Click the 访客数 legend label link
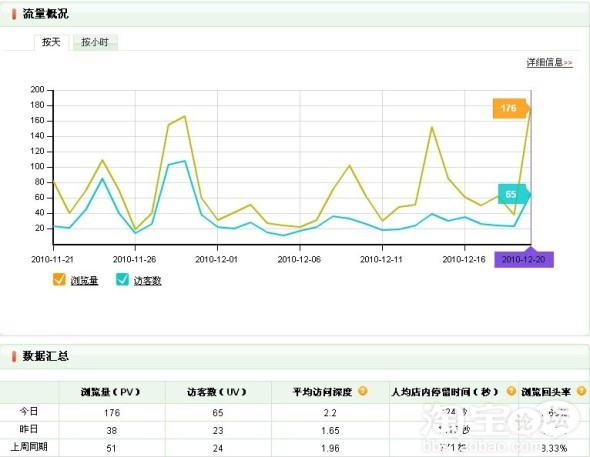 tap(148, 281)
